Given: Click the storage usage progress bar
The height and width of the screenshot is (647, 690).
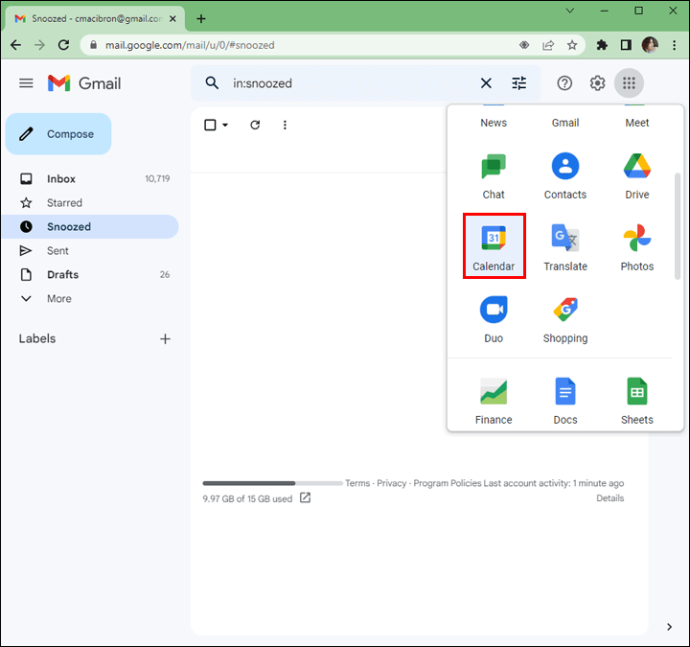Looking at the screenshot, I should 272,483.
